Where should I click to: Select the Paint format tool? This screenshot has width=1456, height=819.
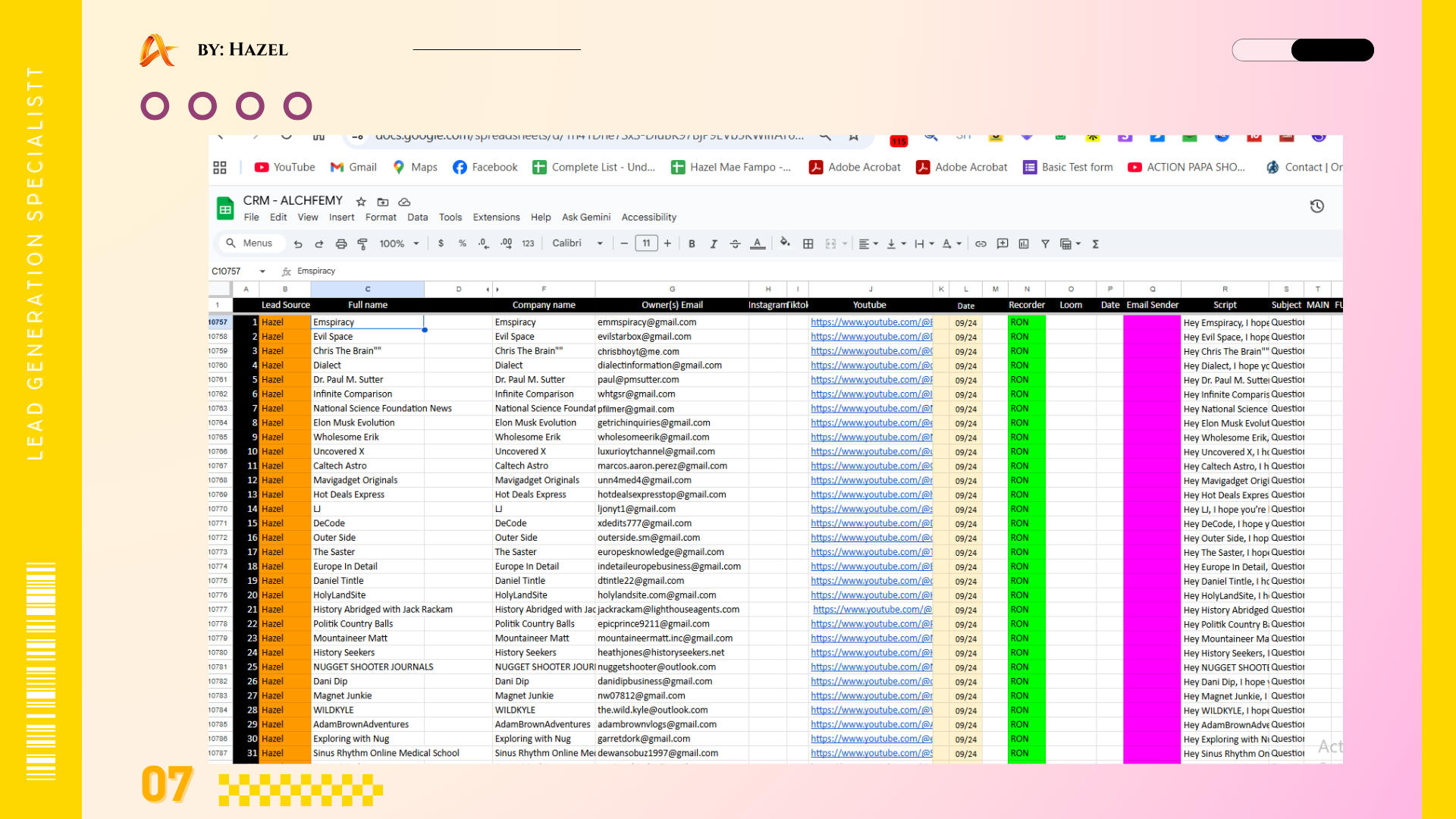coord(362,243)
